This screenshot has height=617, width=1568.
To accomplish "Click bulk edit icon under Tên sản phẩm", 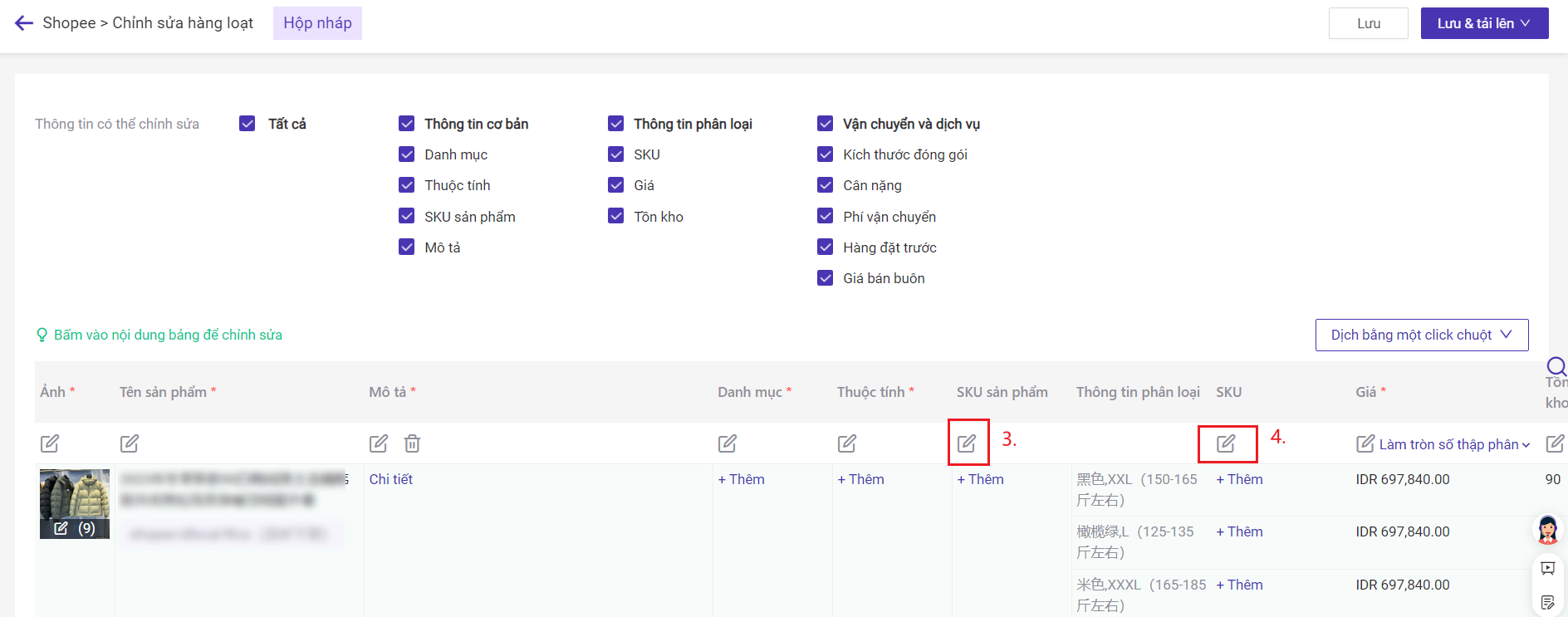I will (130, 443).
